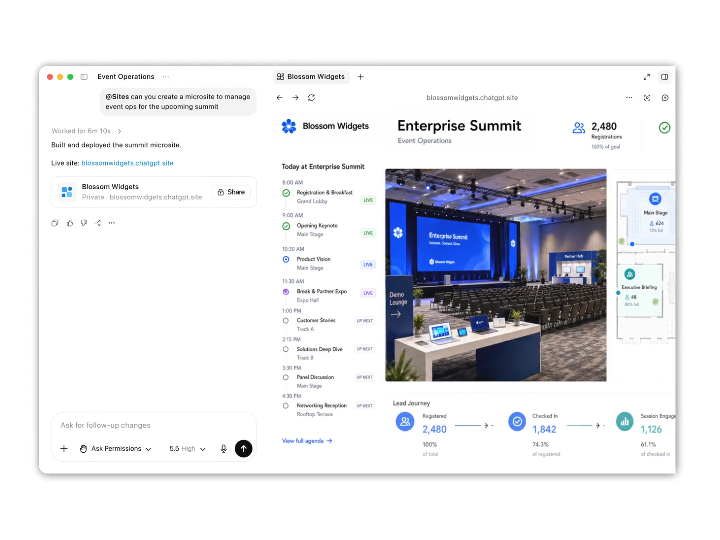
Task: Click the rightmost browser bar icon
Action: [665, 98]
